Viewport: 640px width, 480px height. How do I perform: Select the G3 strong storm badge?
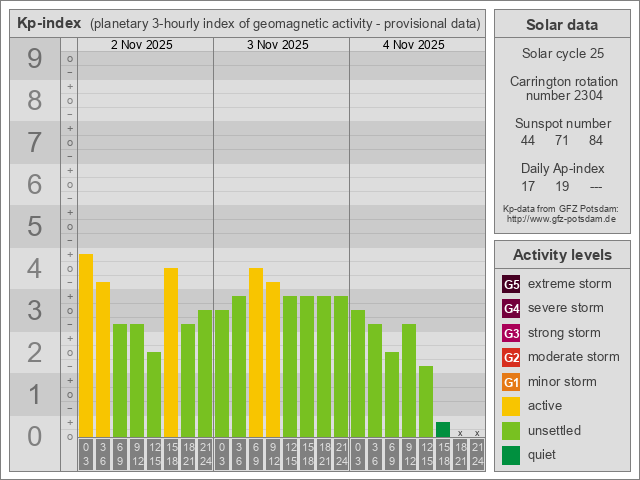click(511, 333)
